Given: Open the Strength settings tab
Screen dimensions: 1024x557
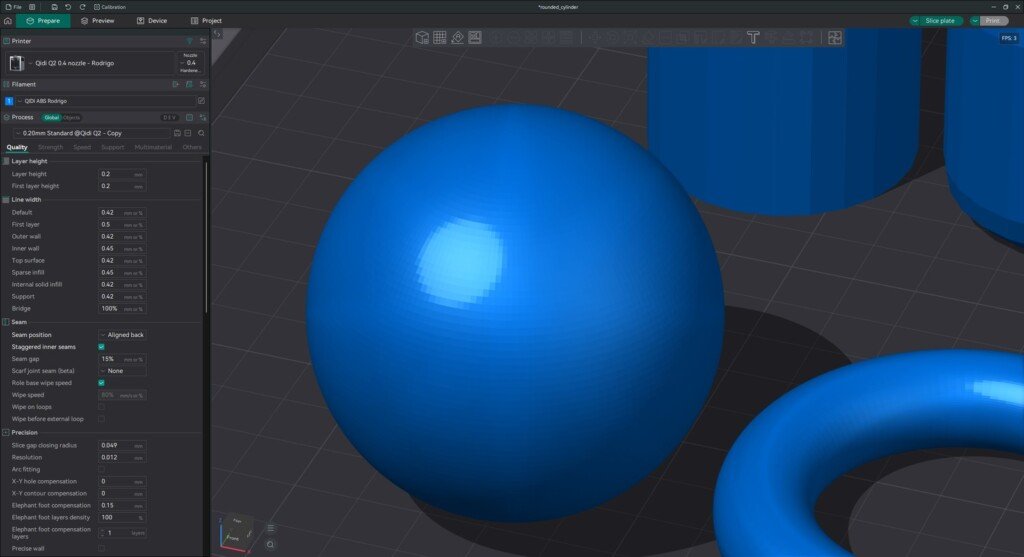Looking at the screenshot, I should click(x=50, y=148).
